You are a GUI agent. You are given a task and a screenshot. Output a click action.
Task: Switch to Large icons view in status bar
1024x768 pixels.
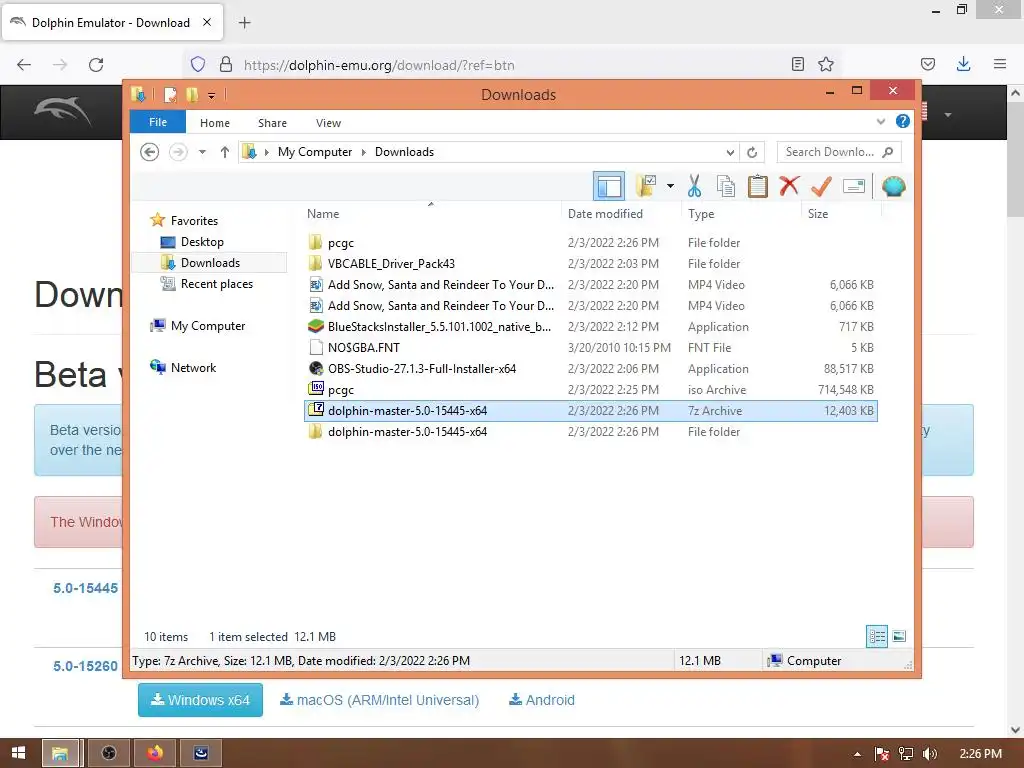click(x=899, y=636)
